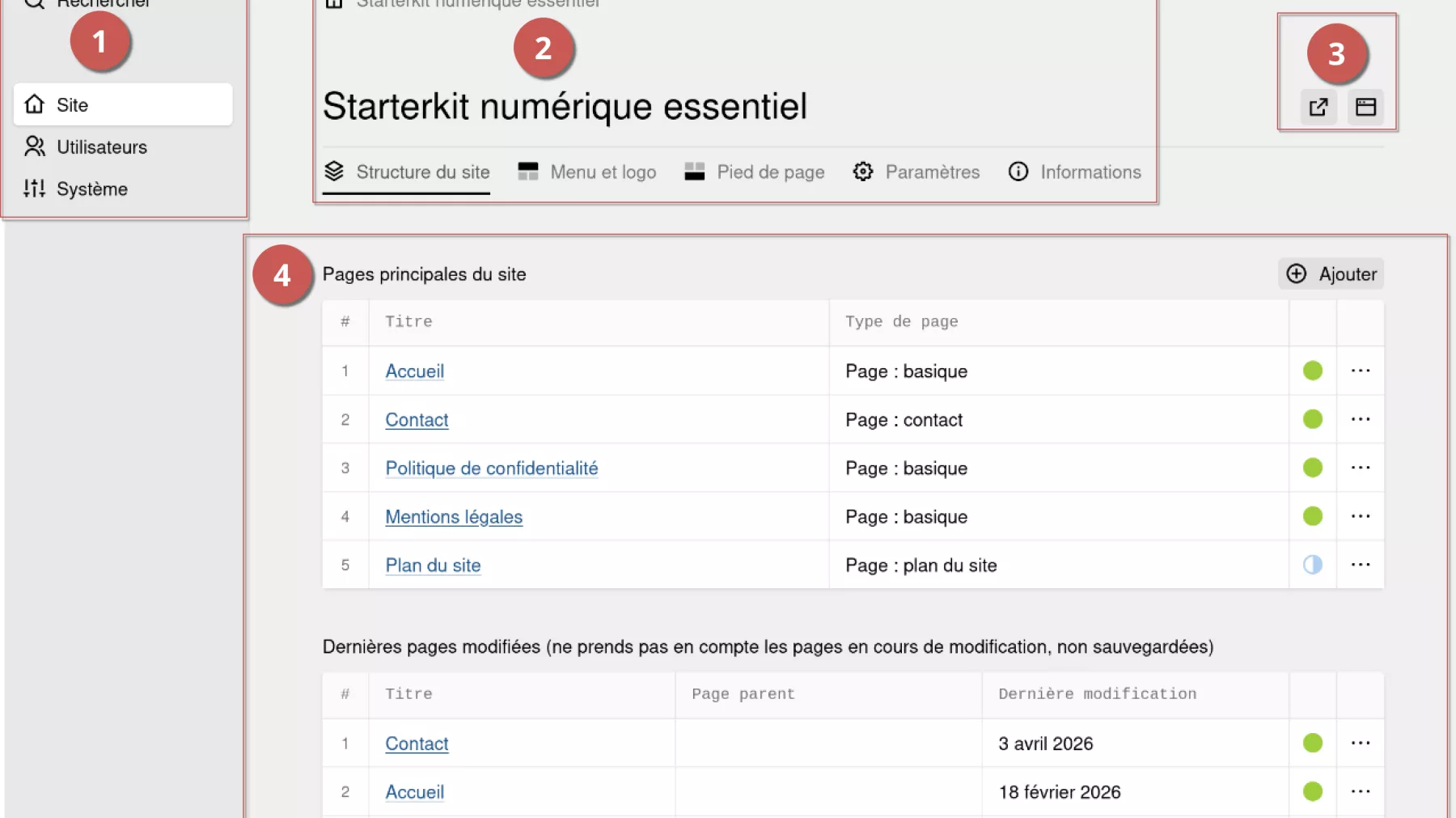Open Contact link in Dernières pages modifiées
The height and width of the screenshot is (818, 1456).
(x=417, y=744)
